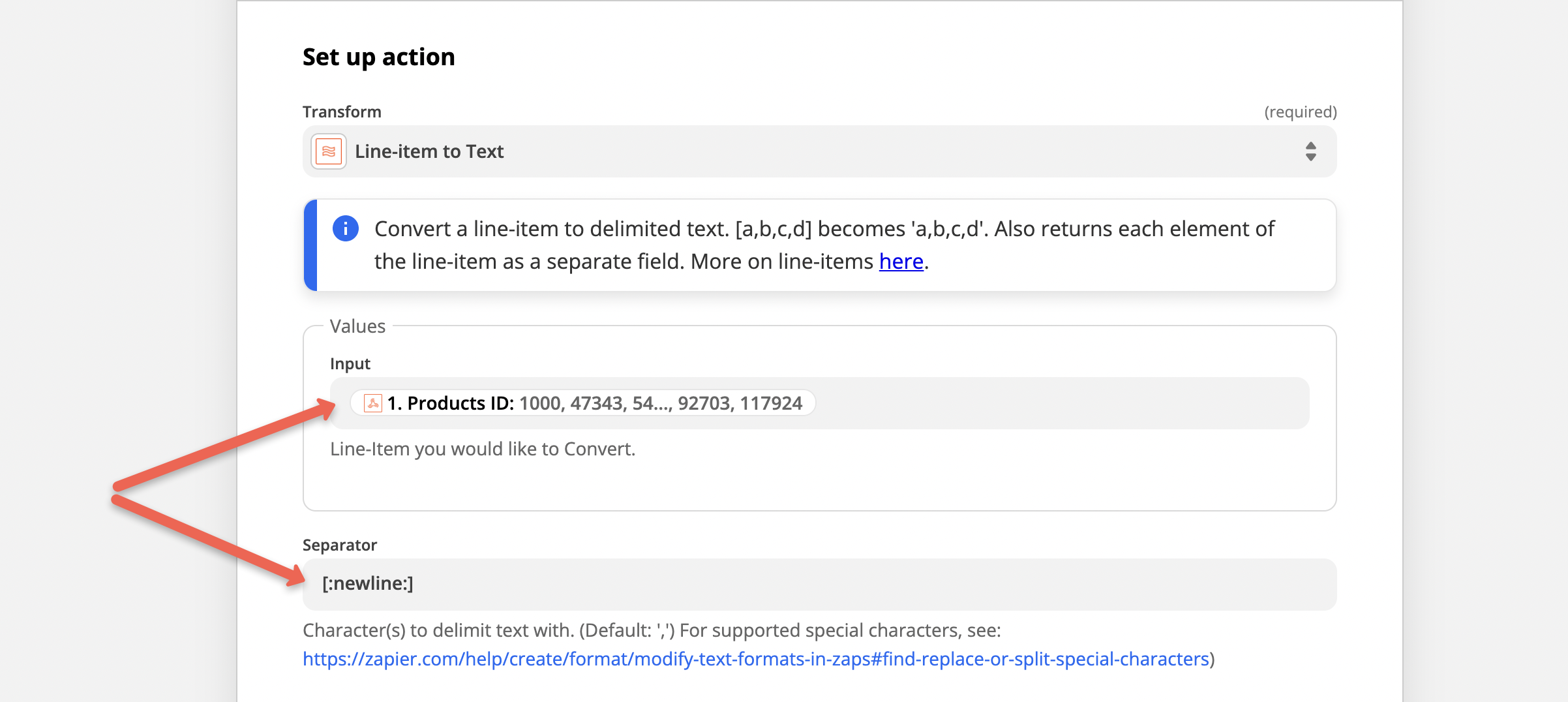
Task: Click the 'Character(s) to delimit text with' hint
Action: pos(652,630)
